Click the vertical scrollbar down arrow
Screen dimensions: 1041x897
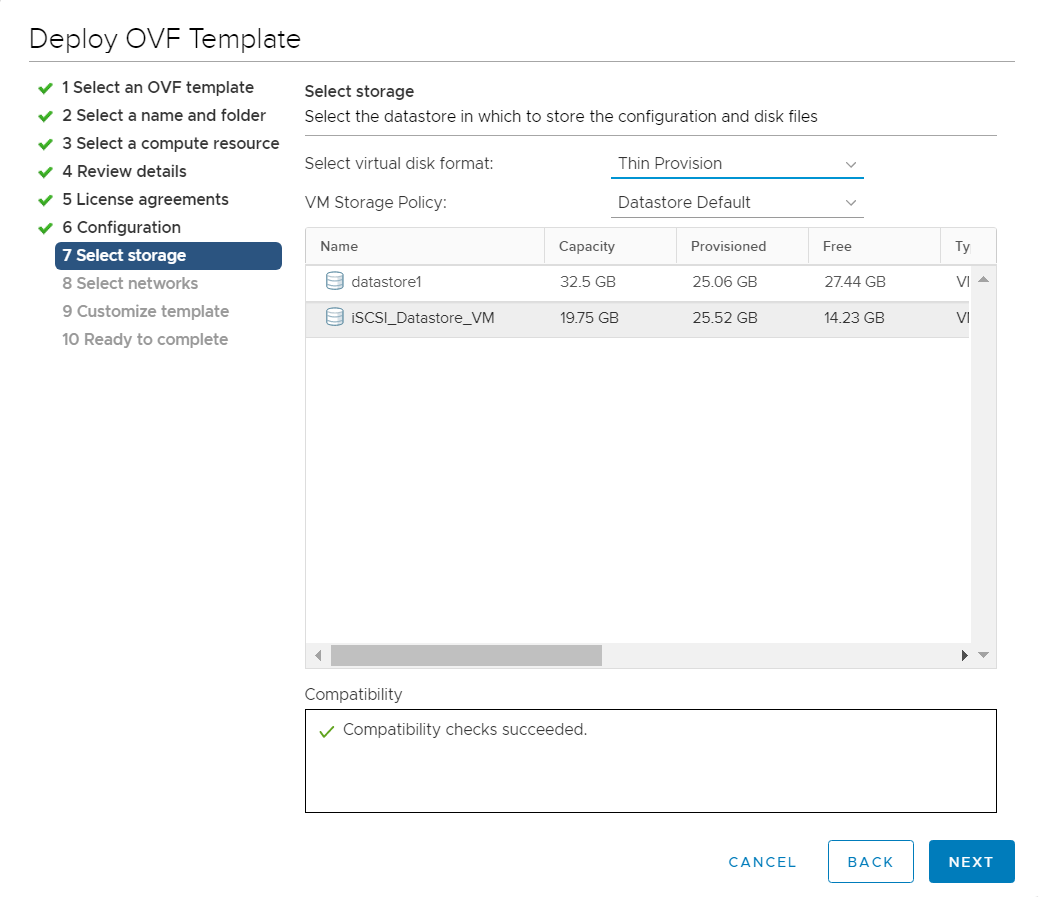coord(984,655)
